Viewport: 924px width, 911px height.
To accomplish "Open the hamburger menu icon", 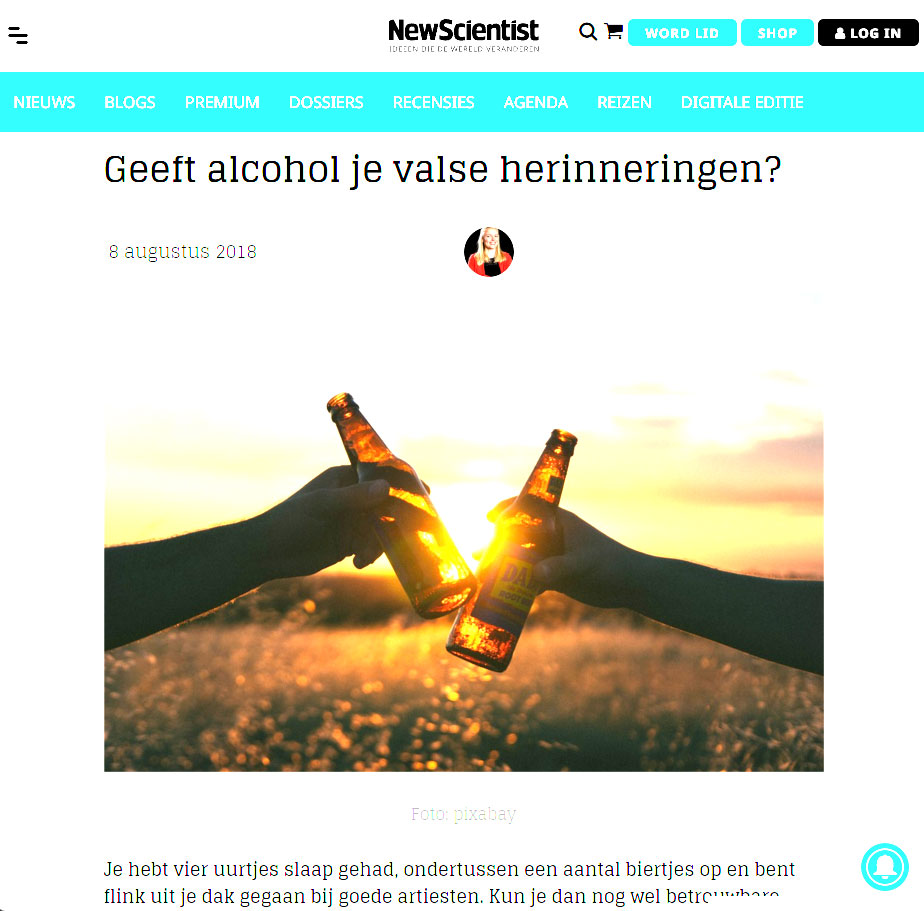I will 18,35.
